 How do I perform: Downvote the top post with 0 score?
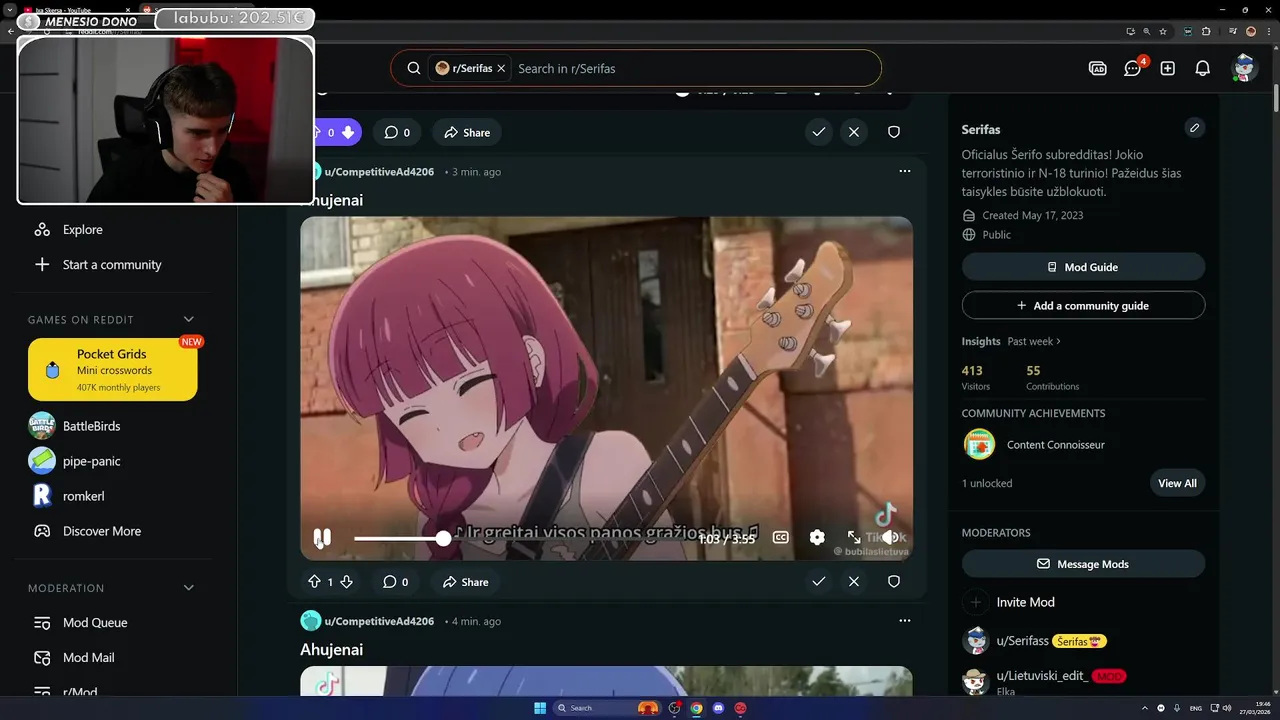tap(348, 132)
